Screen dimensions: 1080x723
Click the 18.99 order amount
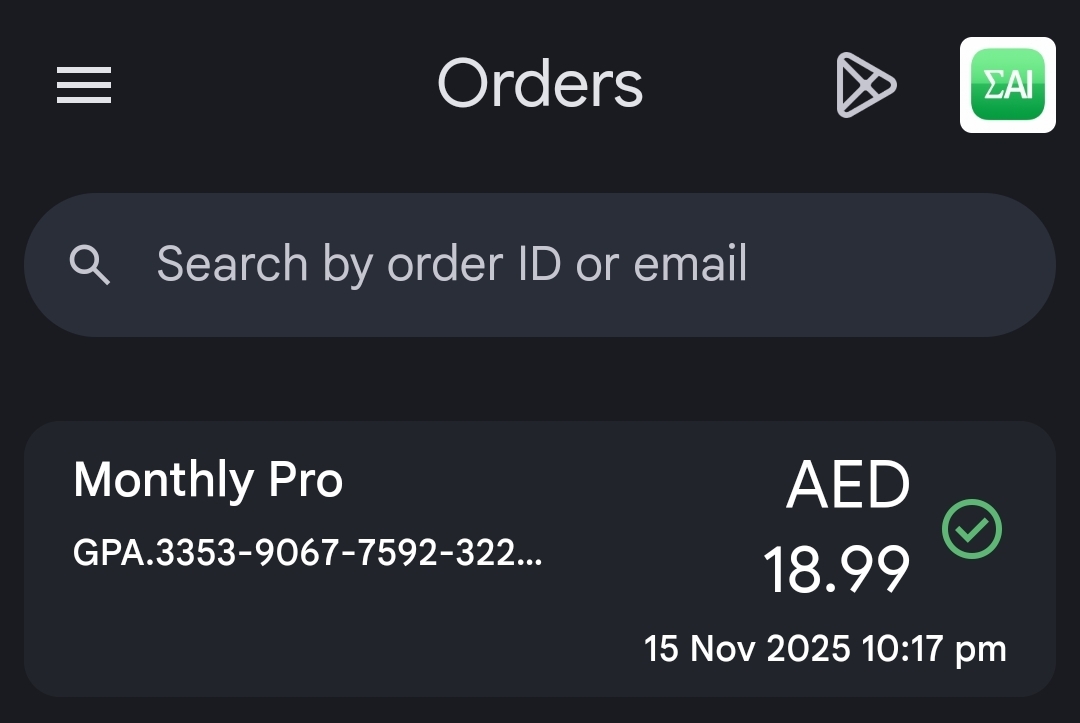(x=836, y=570)
